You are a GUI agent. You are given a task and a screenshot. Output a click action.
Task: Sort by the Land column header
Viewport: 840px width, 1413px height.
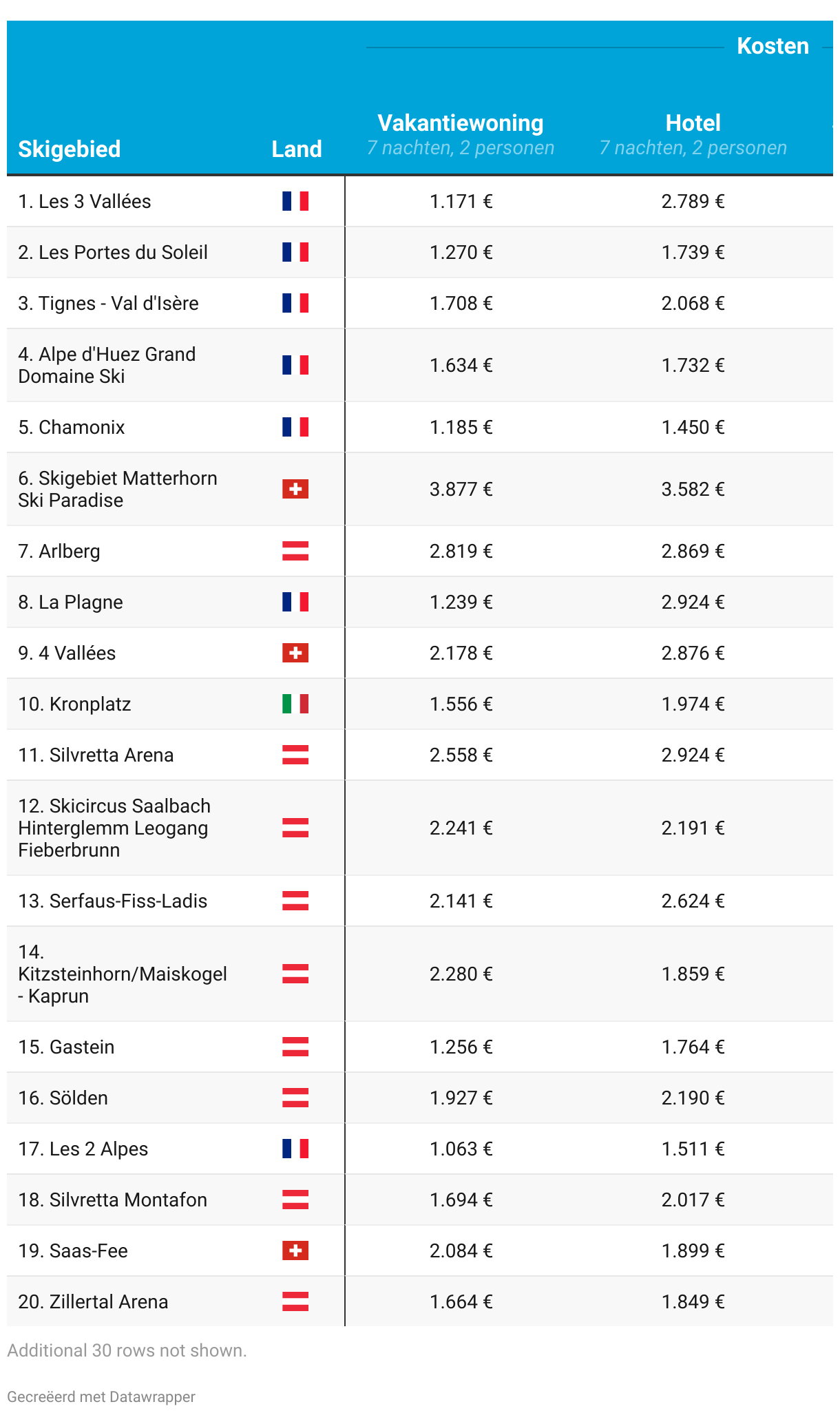point(297,149)
